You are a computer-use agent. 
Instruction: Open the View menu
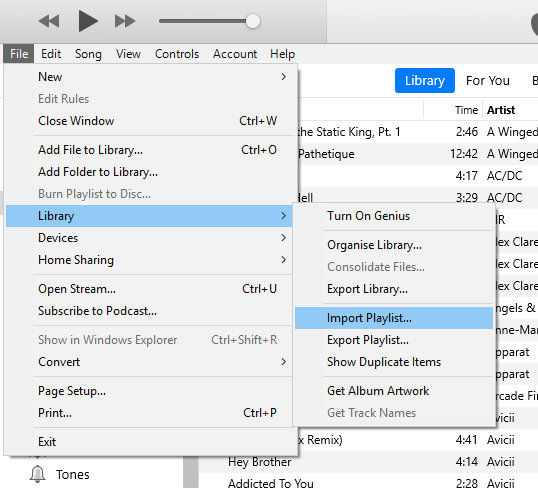[128, 54]
